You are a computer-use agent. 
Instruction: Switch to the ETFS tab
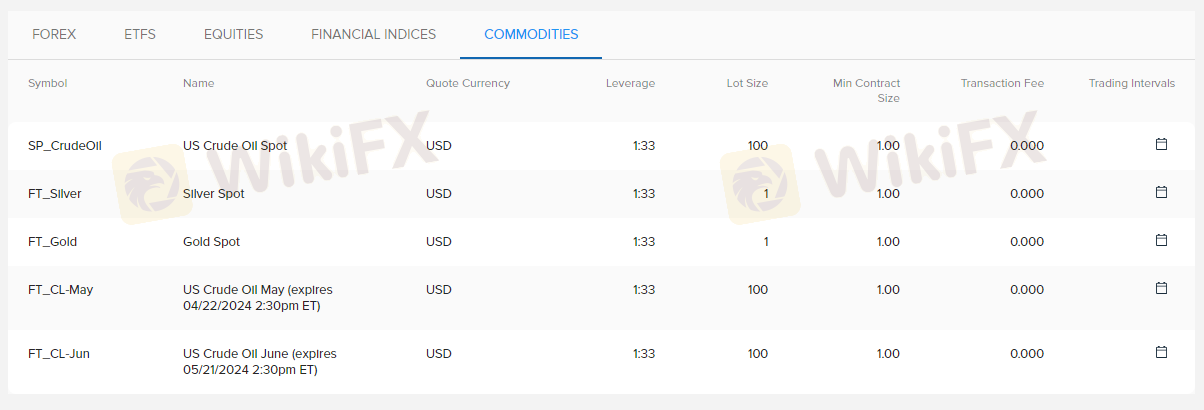(140, 34)
